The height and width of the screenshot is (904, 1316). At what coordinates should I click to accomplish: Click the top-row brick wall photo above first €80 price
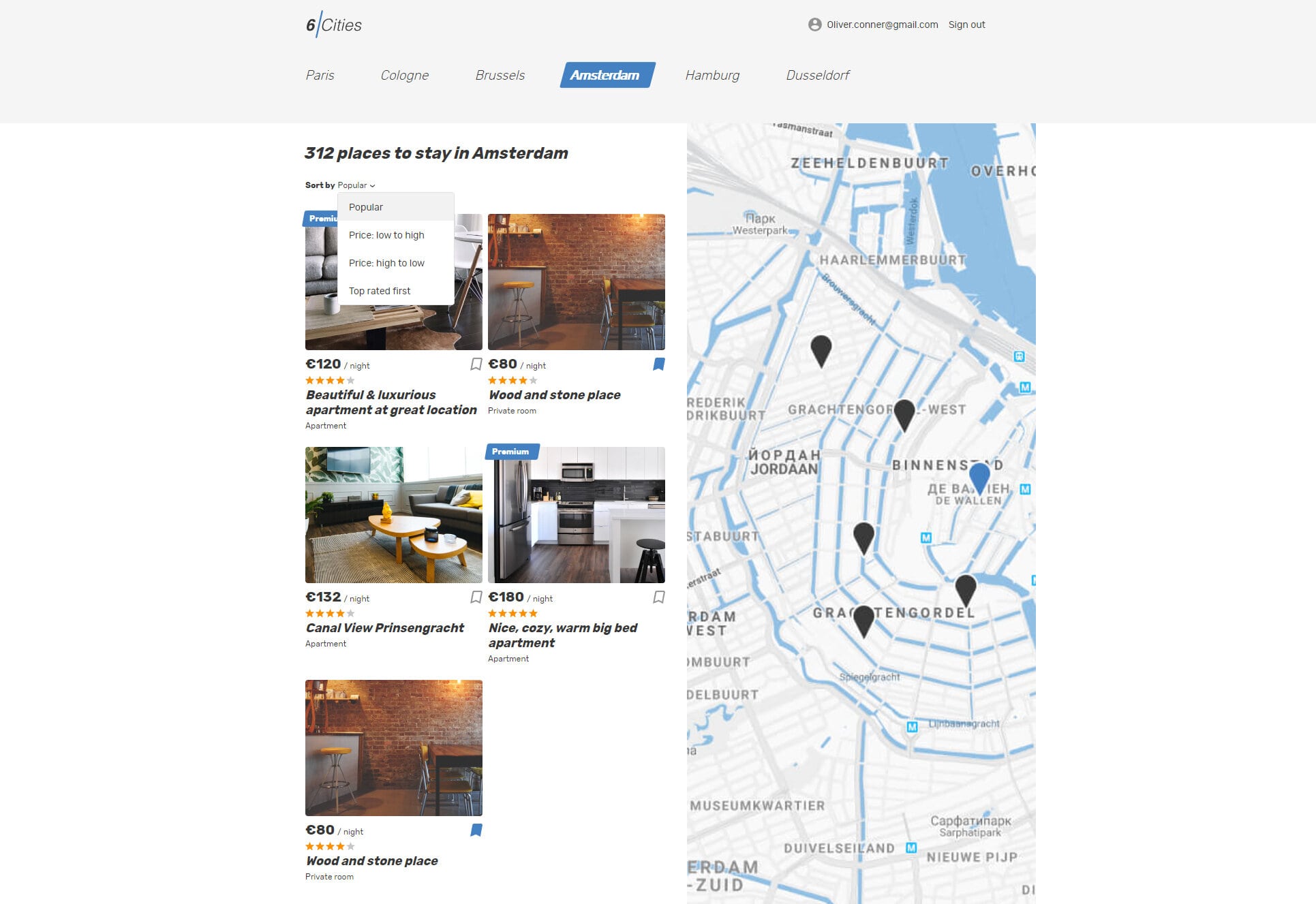(x=577, y=282)
